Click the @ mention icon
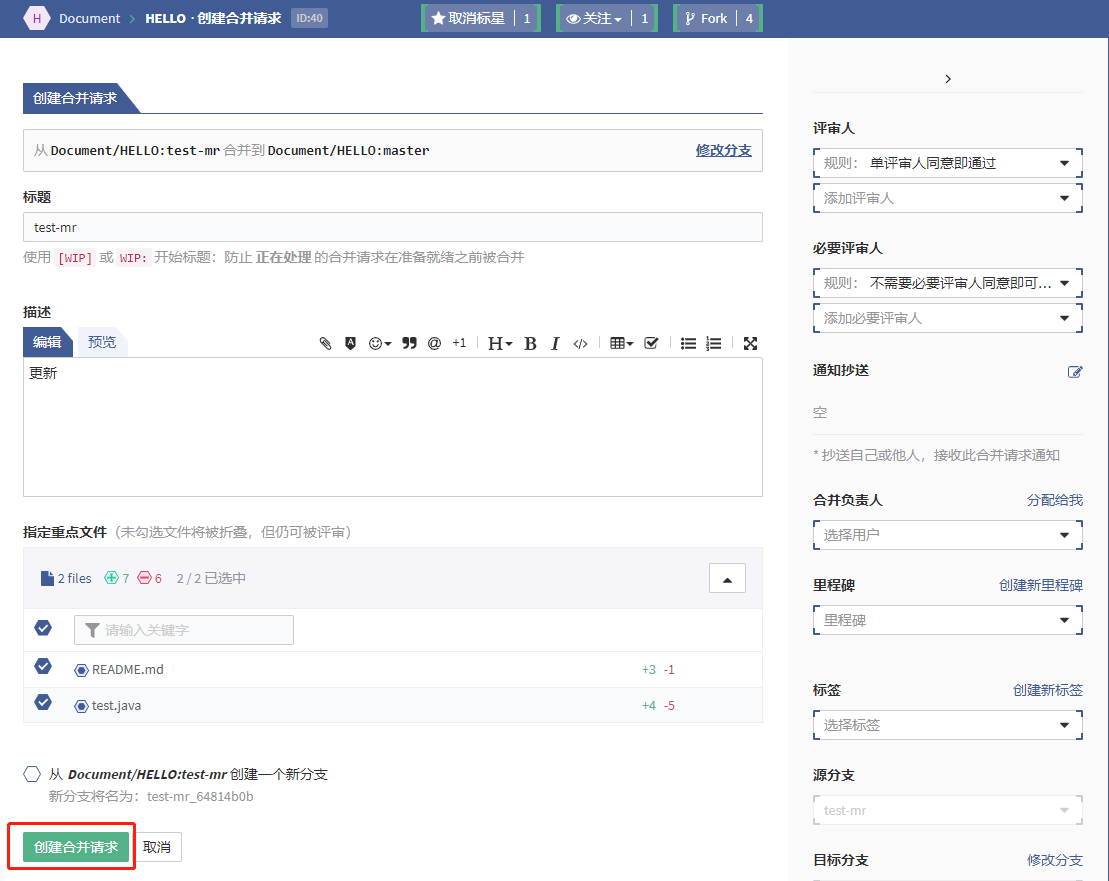The height and width of the screenshot is (881, 1109). pos(434,343)
